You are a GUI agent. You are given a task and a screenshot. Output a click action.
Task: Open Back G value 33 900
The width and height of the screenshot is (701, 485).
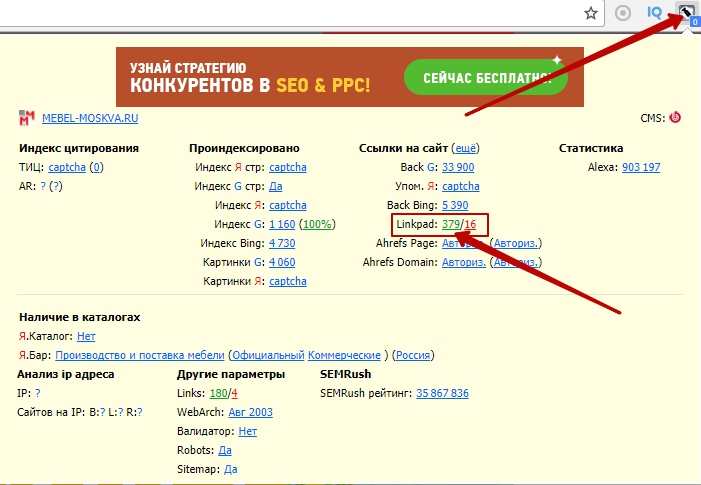[458, 167]
